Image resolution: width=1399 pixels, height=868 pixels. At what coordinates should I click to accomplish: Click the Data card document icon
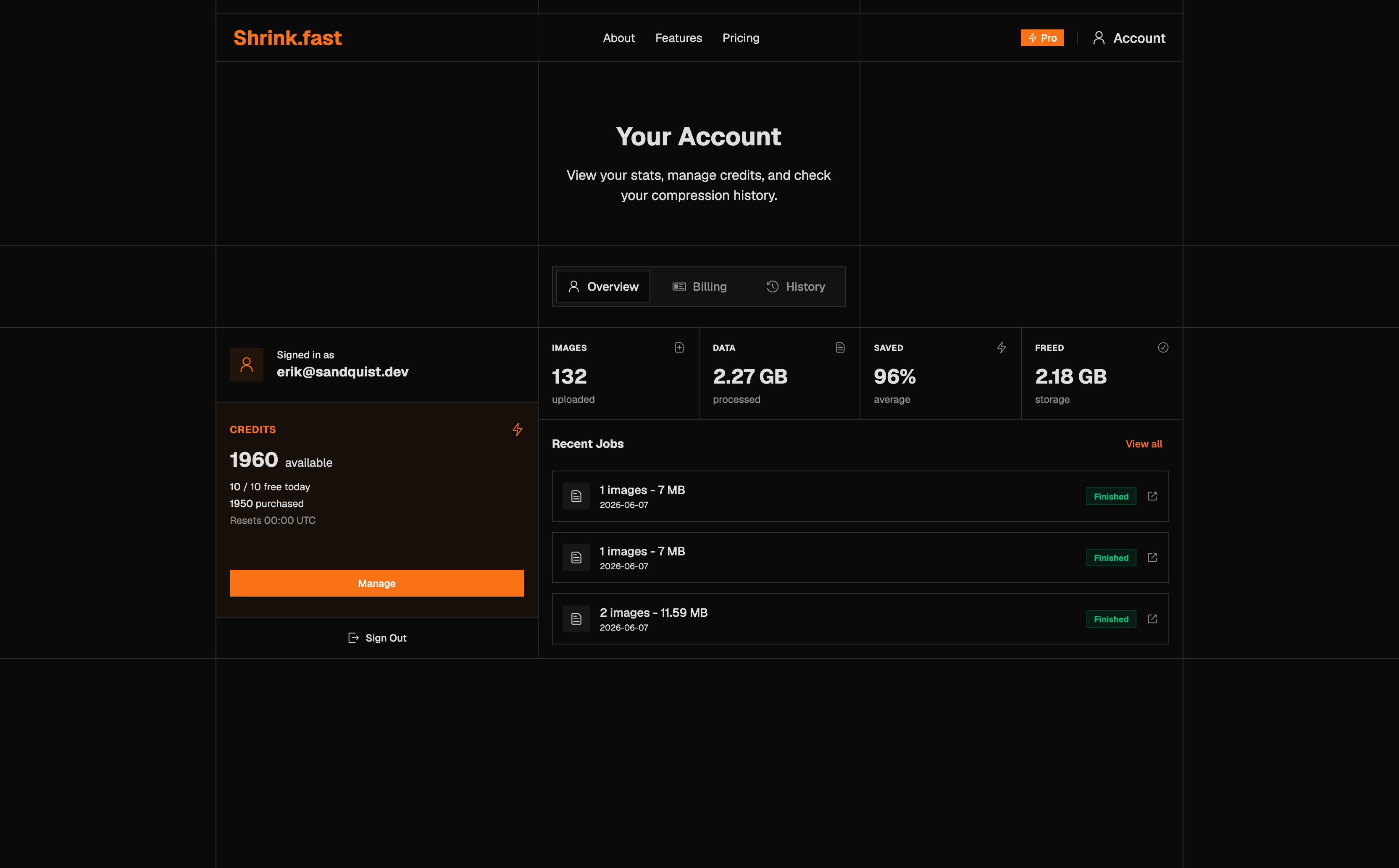coord(840,347)
